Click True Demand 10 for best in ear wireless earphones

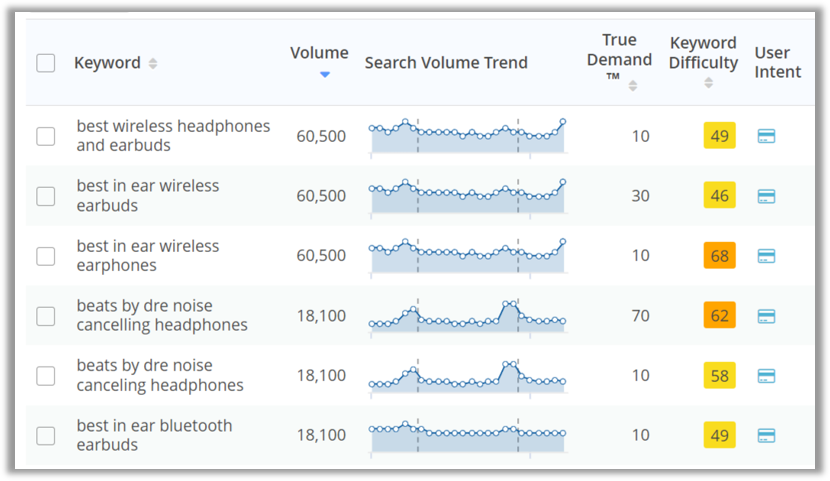coord(640,256)
